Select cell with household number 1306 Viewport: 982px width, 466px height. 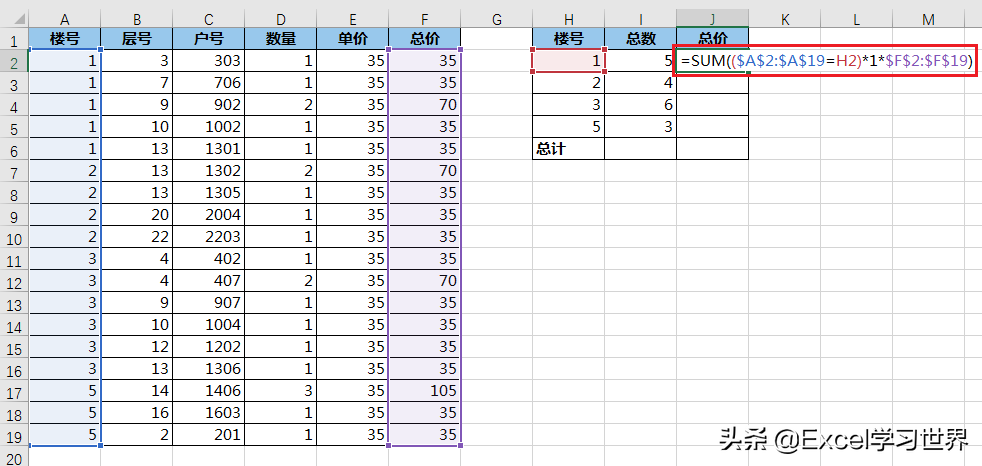(209, 368)
